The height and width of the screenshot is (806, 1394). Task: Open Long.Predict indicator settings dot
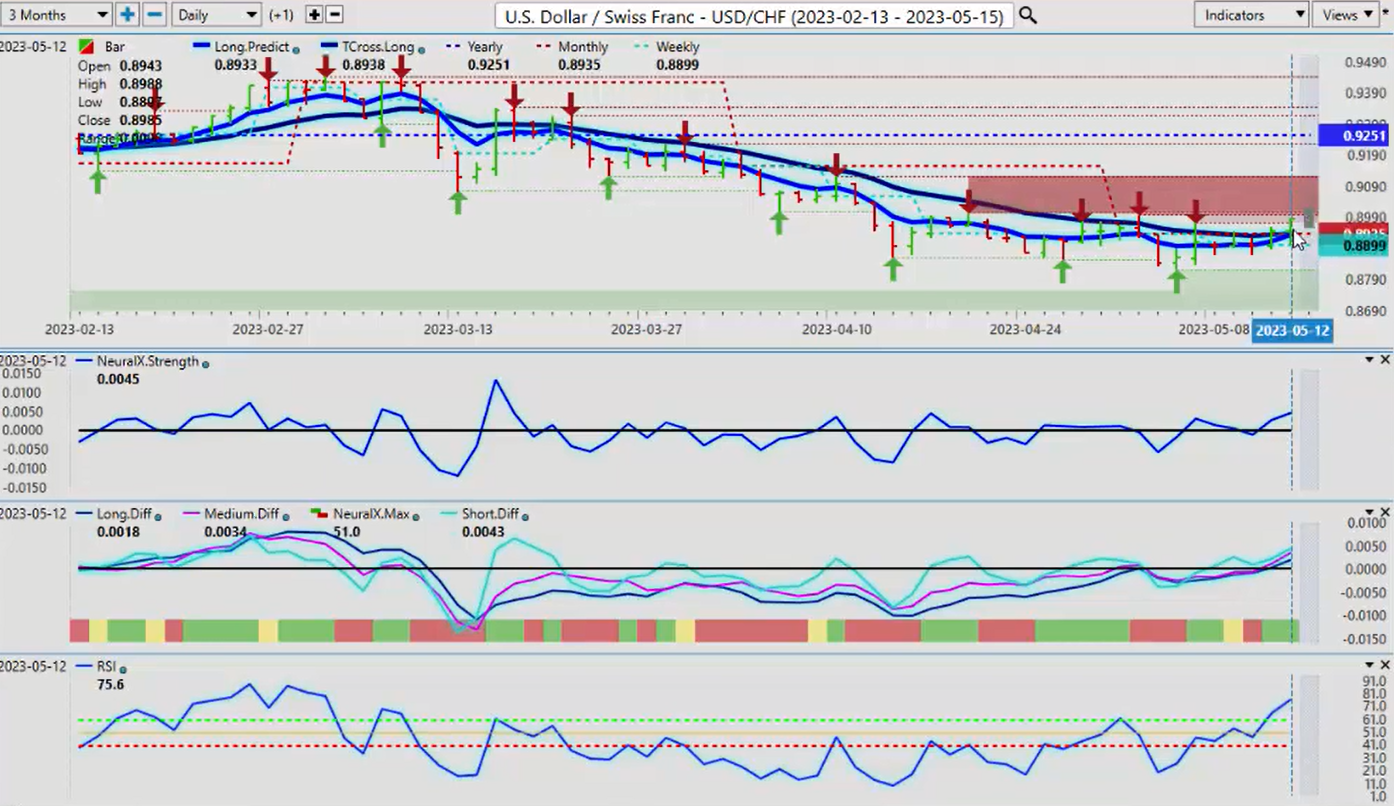[296, 49]
